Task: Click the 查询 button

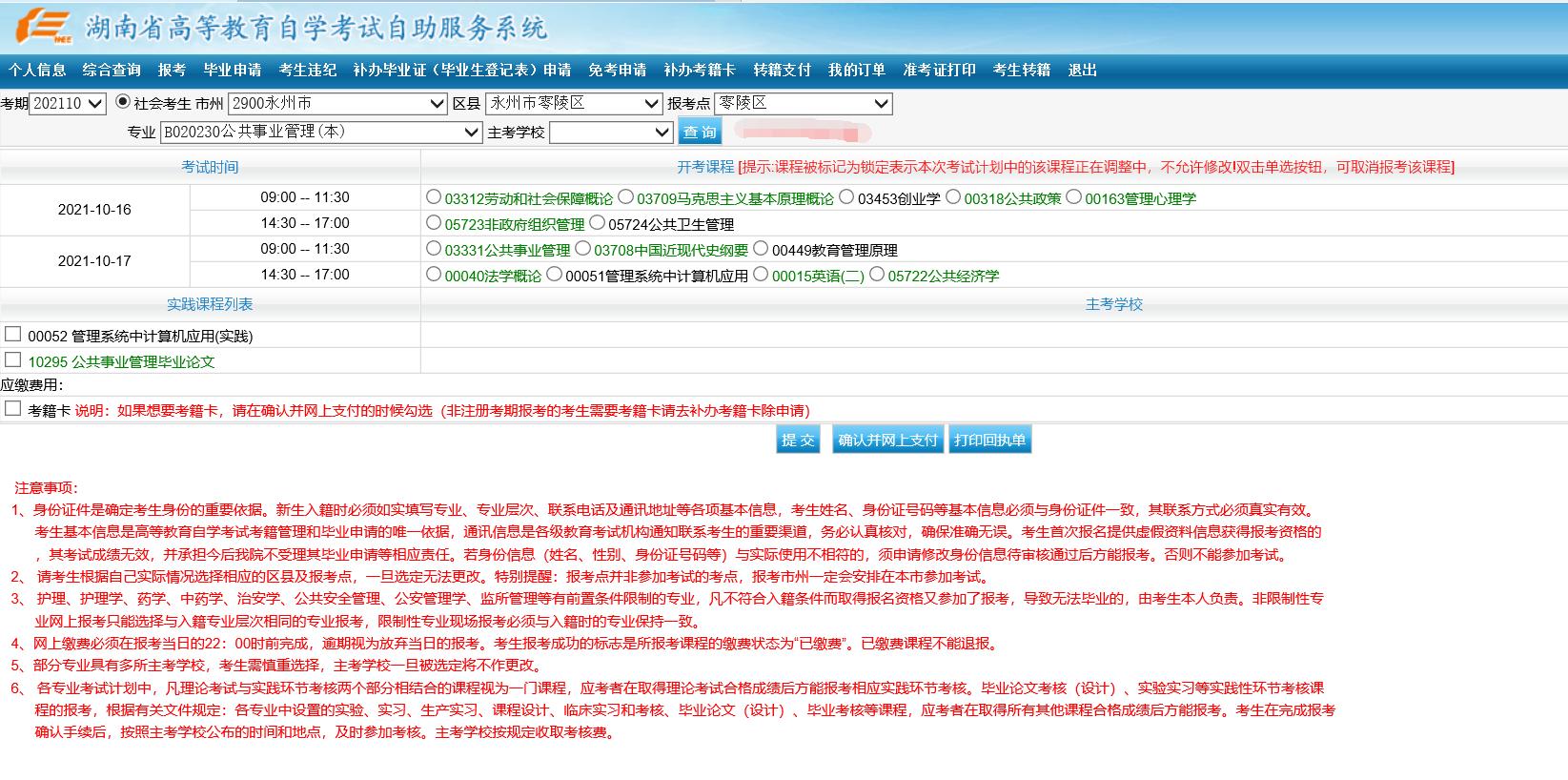Action: tap(700, 132)
